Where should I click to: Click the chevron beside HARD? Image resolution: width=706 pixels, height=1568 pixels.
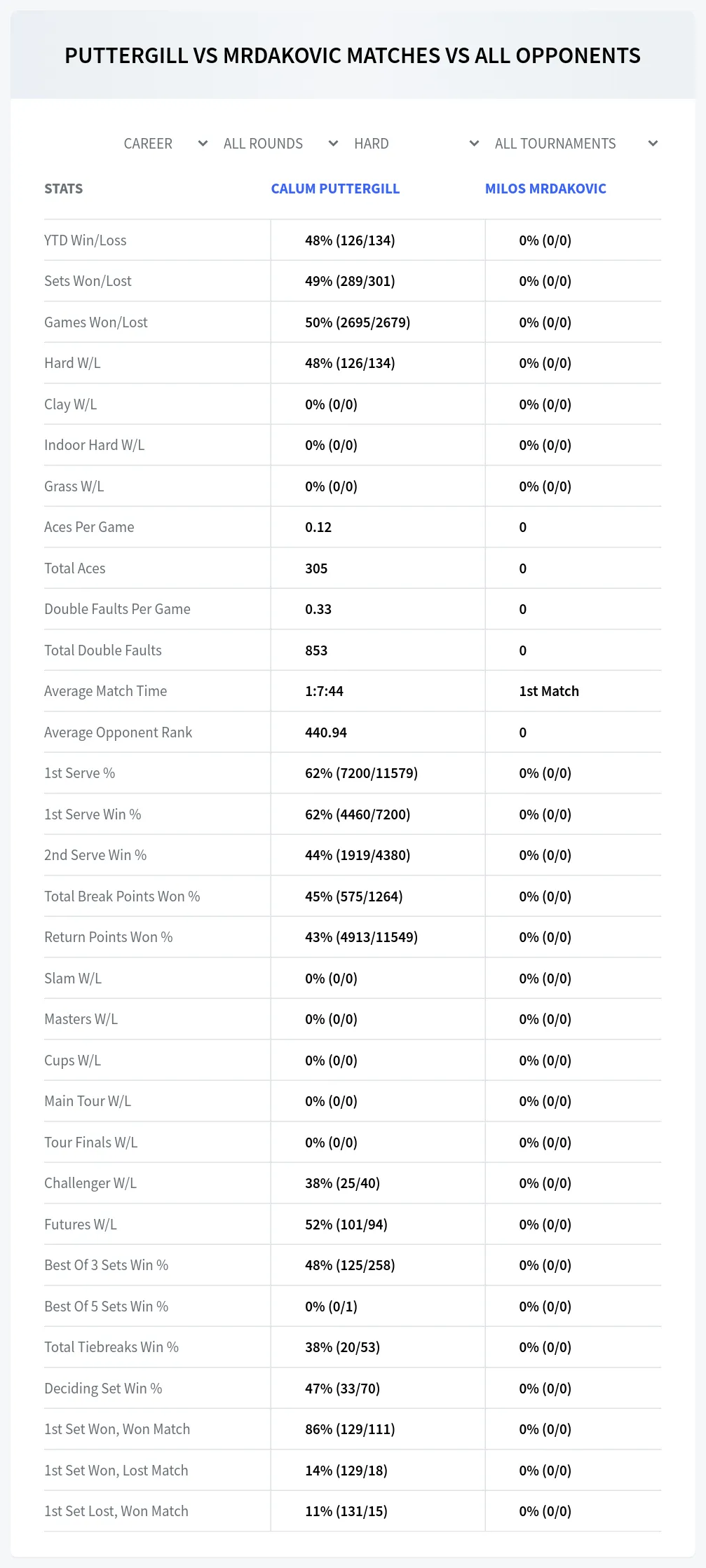pos(474,144)
